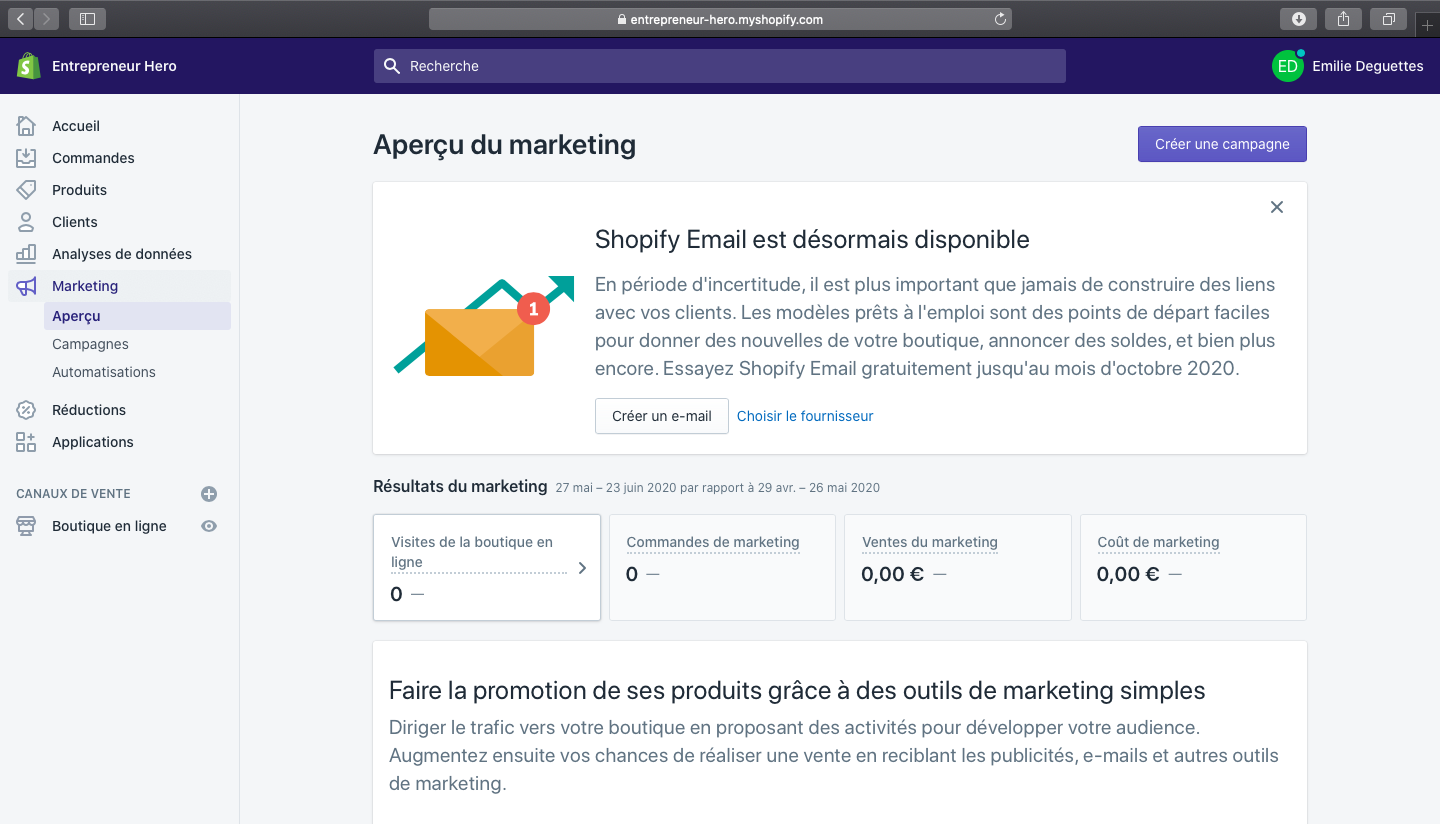Click the Choisir le fournisseur link

(x=805, y=416)
